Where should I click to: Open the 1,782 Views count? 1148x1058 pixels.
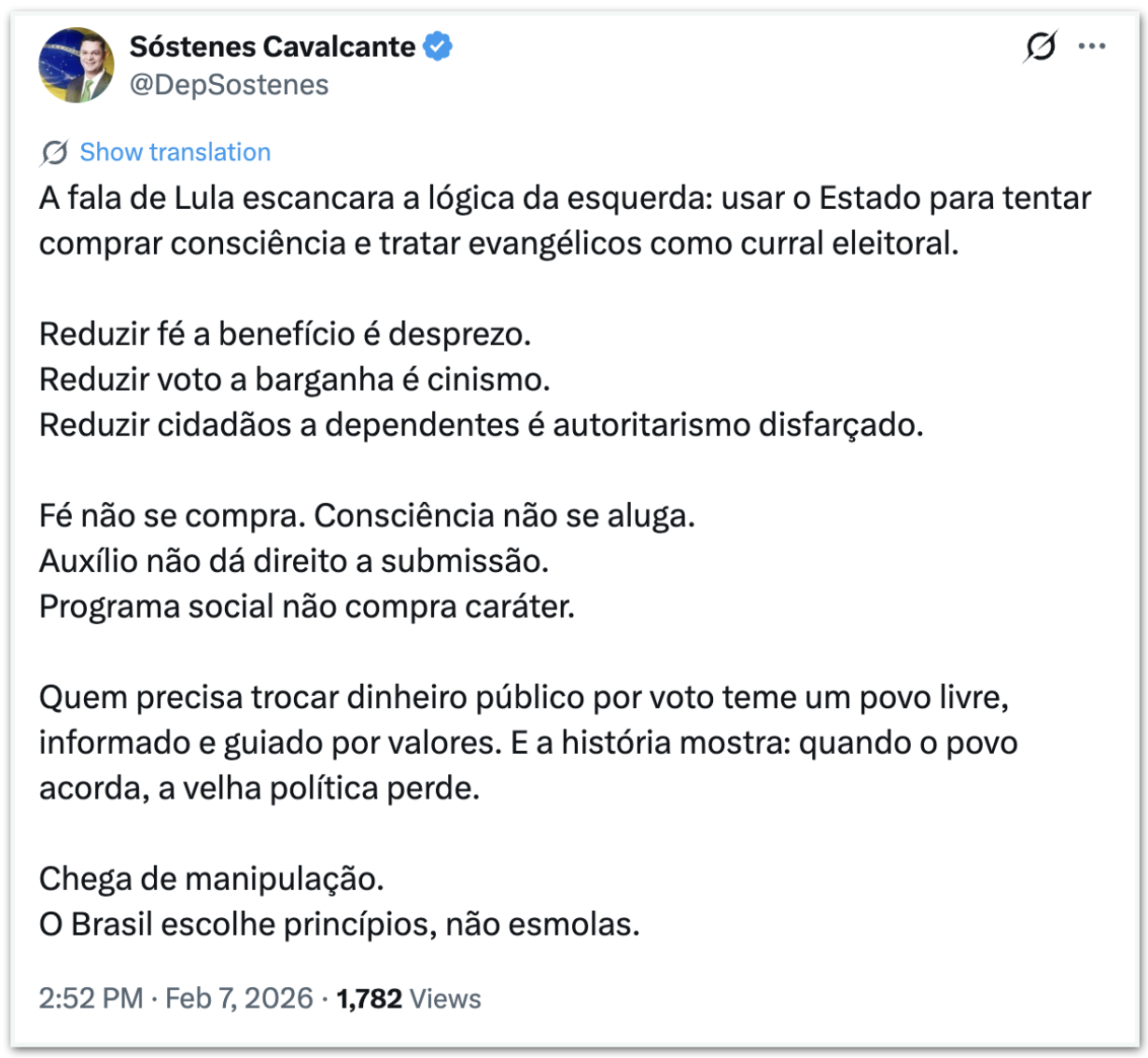point(409,998)
